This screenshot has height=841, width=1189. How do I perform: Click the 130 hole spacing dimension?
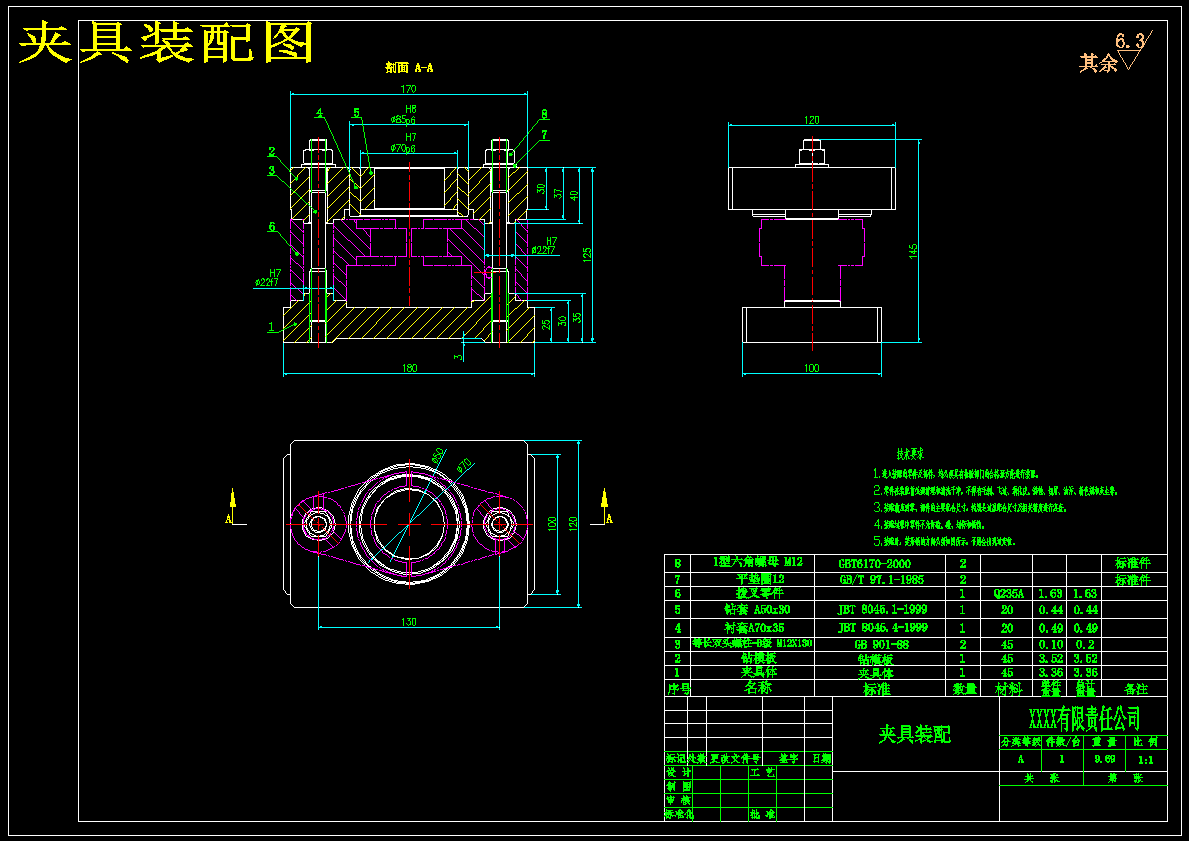[x=409, y=622]
